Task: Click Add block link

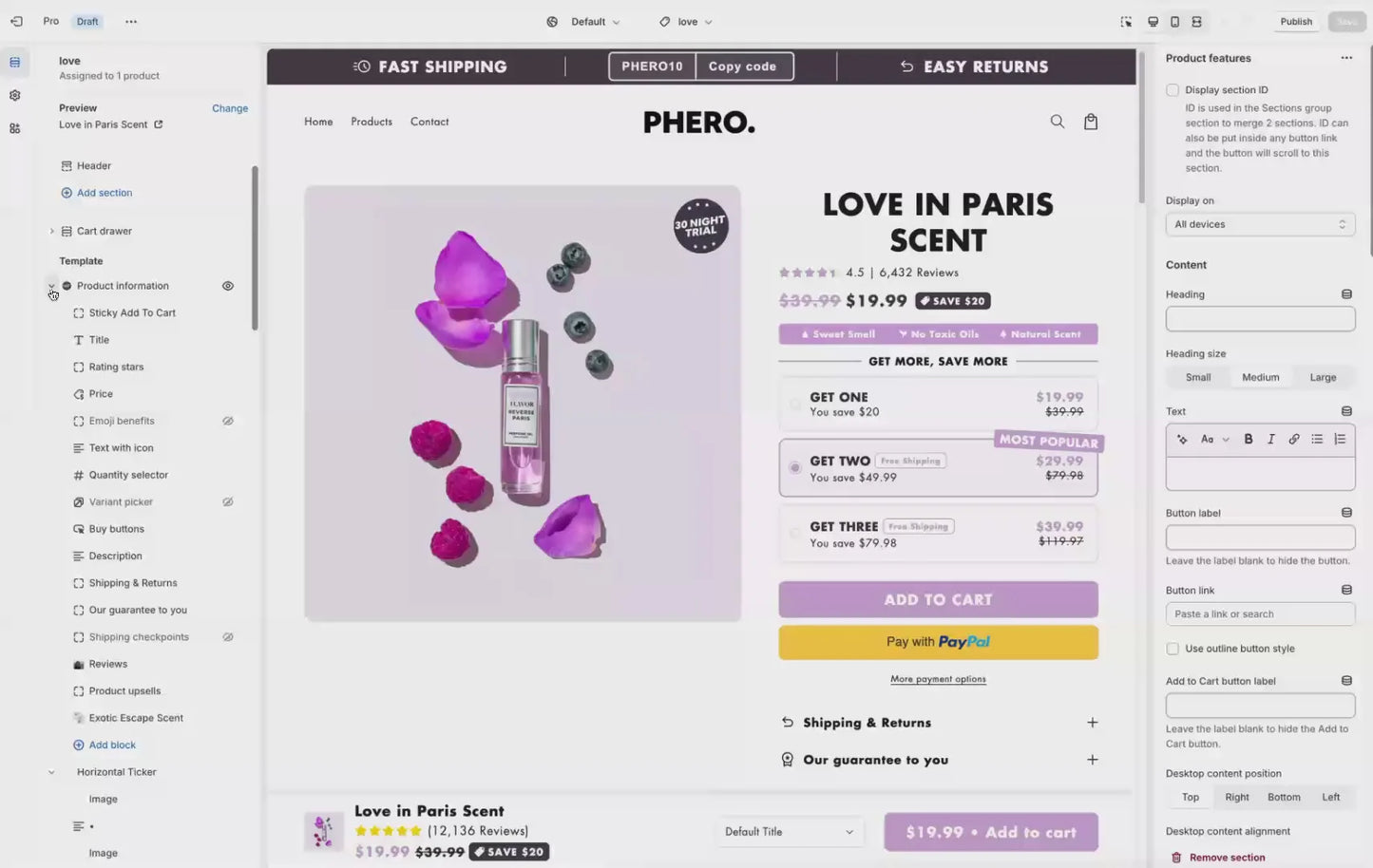Action: click(112, 745)
